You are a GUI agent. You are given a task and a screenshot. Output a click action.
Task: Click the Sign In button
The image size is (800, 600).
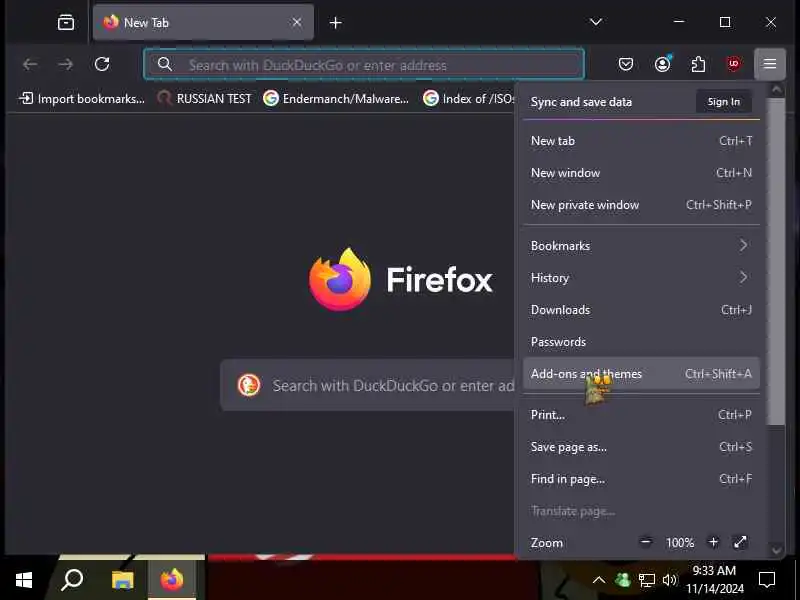[723, 102]
